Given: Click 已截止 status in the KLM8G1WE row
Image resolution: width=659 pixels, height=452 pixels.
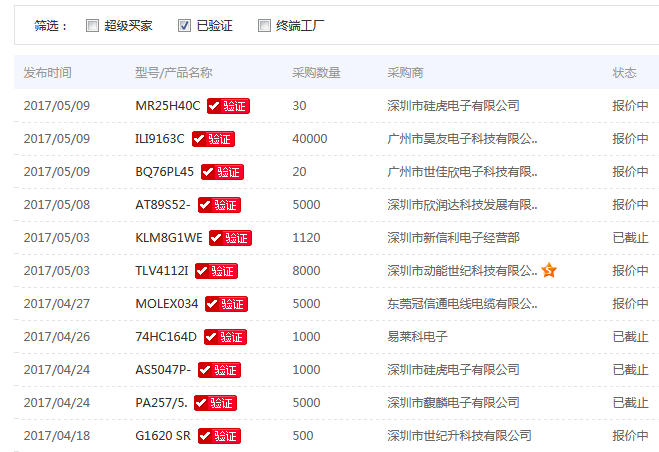Looking at the screenshot, I should pos(630,238).
